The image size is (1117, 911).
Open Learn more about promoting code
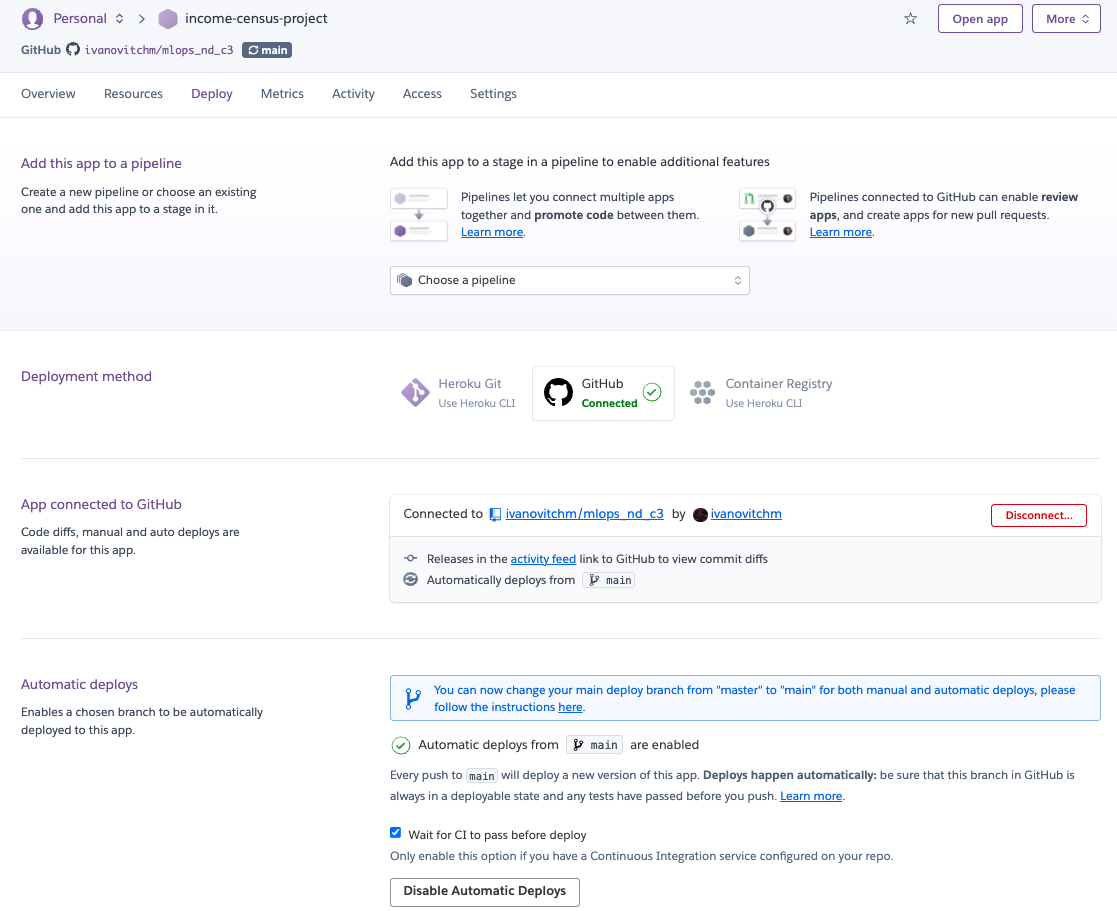point(492,232)
